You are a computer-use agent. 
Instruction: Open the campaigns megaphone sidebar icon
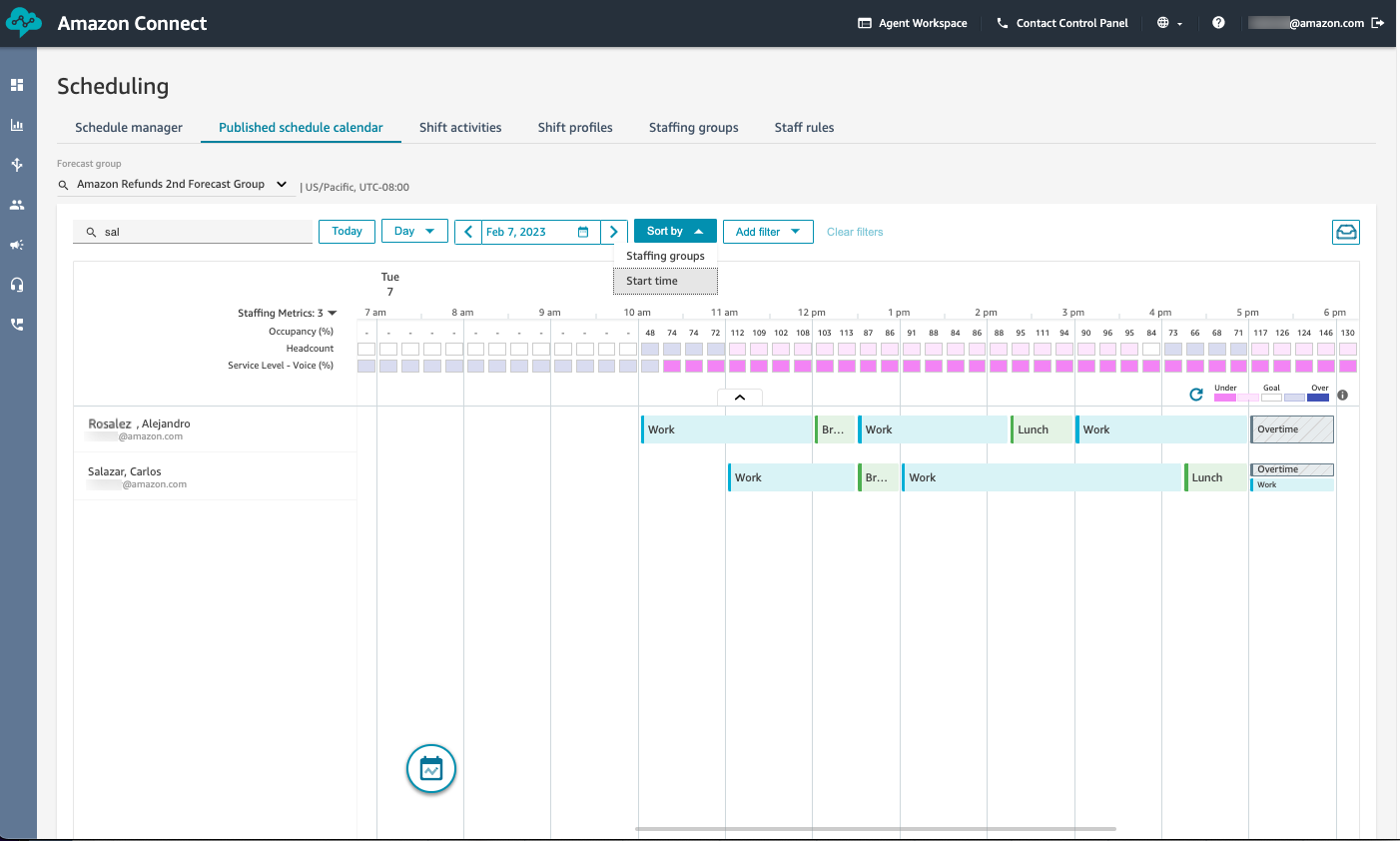[x=17, y=245]
